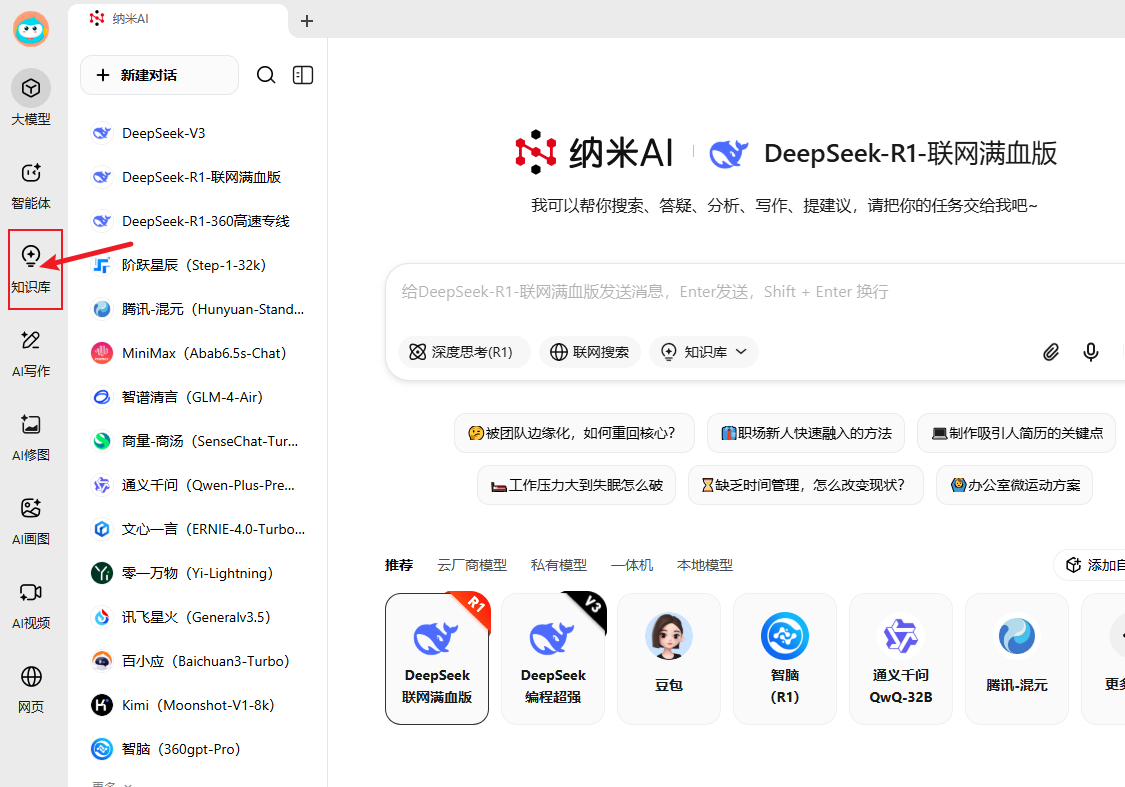Open 零一万物 (Yi-Lightning) model
This screenshot has height=787, width=1125.
[199, 573]
